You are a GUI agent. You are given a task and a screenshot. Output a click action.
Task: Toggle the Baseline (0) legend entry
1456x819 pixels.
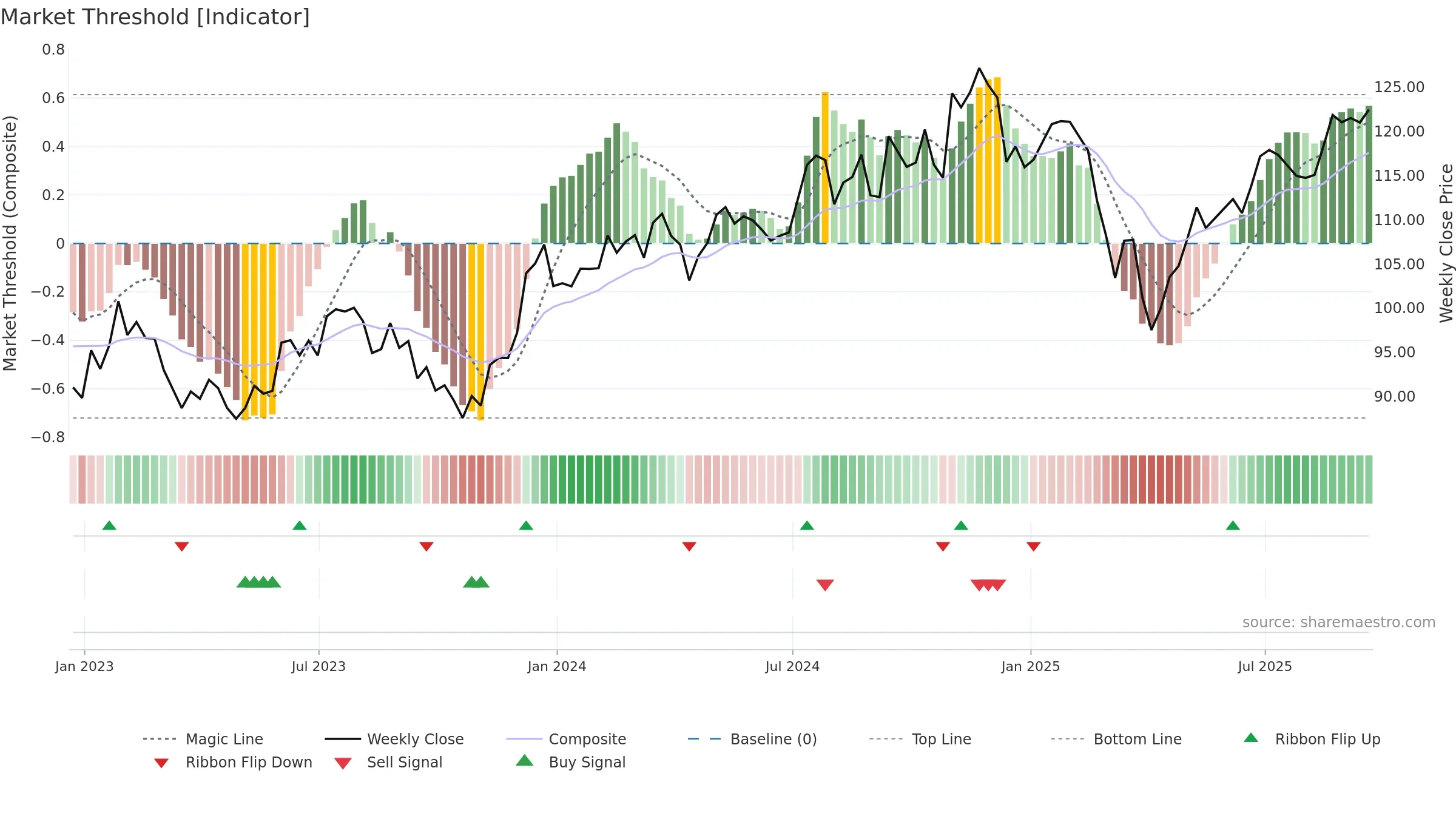tap(753, 739)
